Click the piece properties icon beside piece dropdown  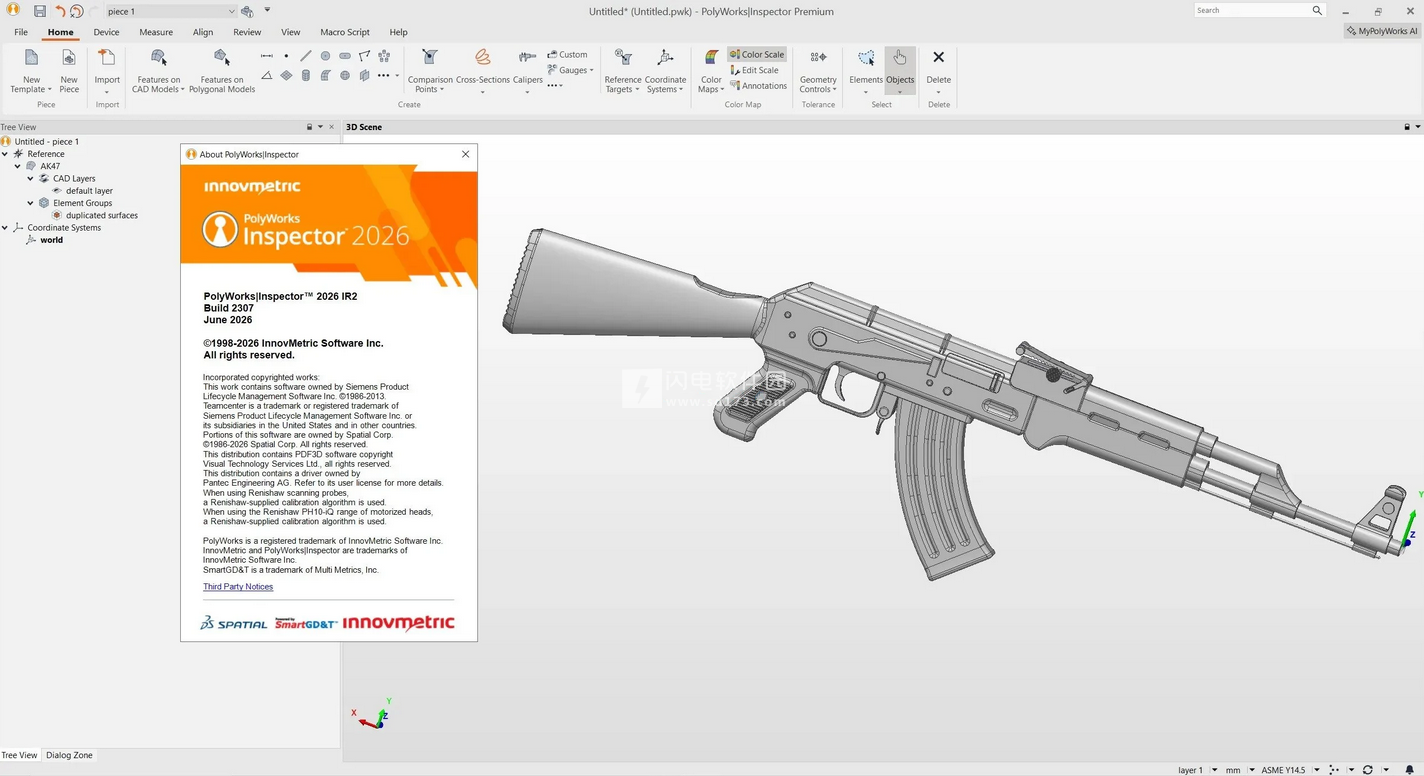tap(248, 11)
